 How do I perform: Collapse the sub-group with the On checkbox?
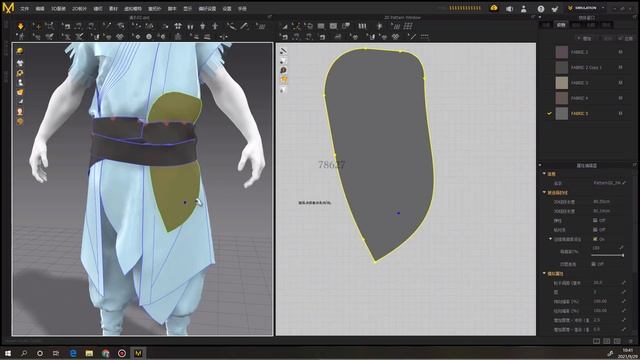coord(550,239)
